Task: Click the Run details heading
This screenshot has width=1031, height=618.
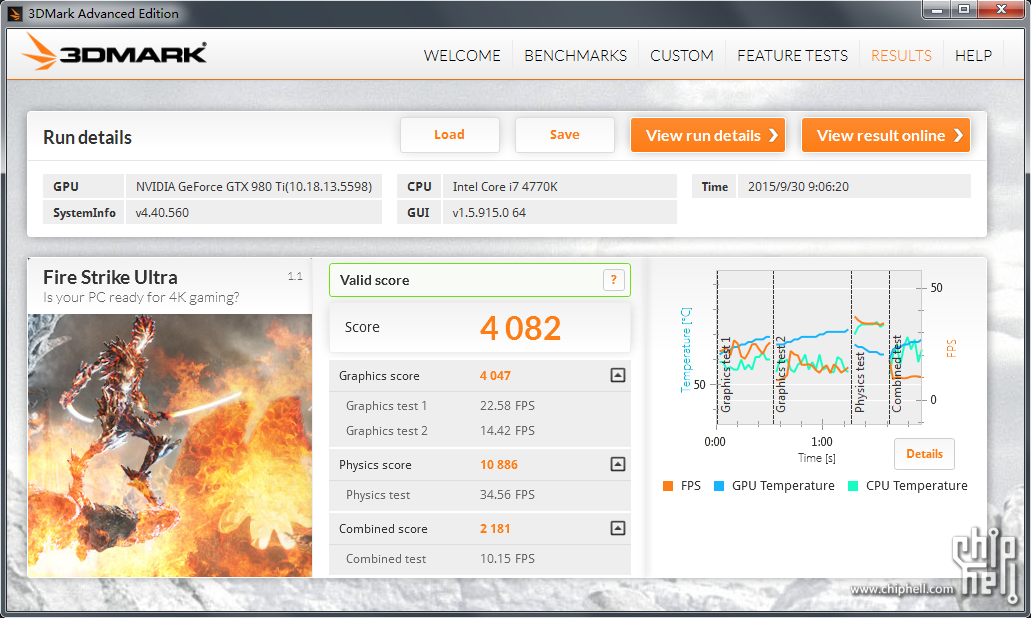Action: point(87,137)
